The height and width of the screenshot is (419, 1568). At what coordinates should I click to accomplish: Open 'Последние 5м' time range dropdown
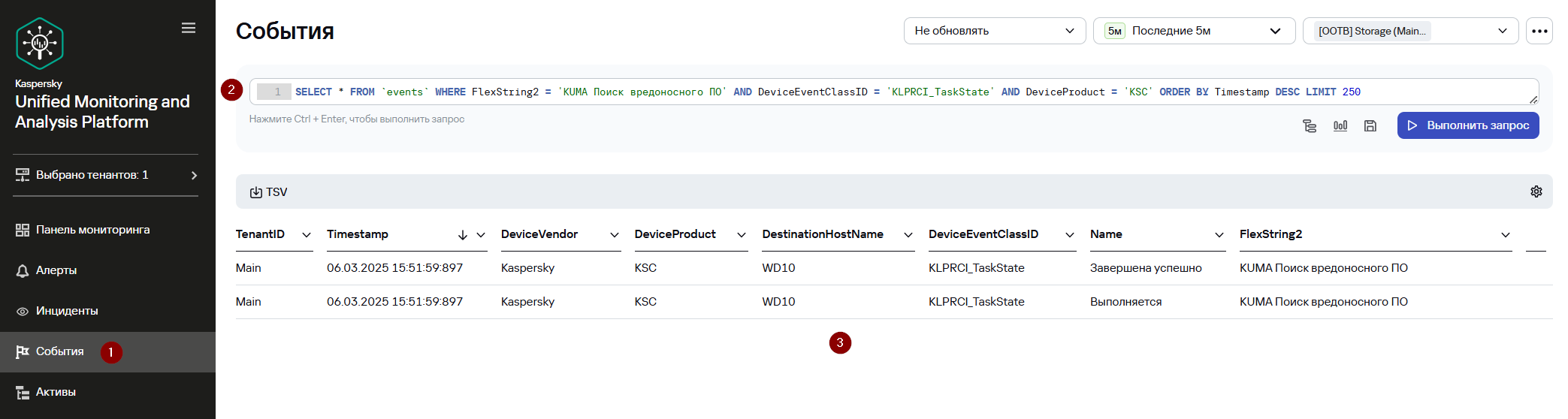pos(1194,31)
